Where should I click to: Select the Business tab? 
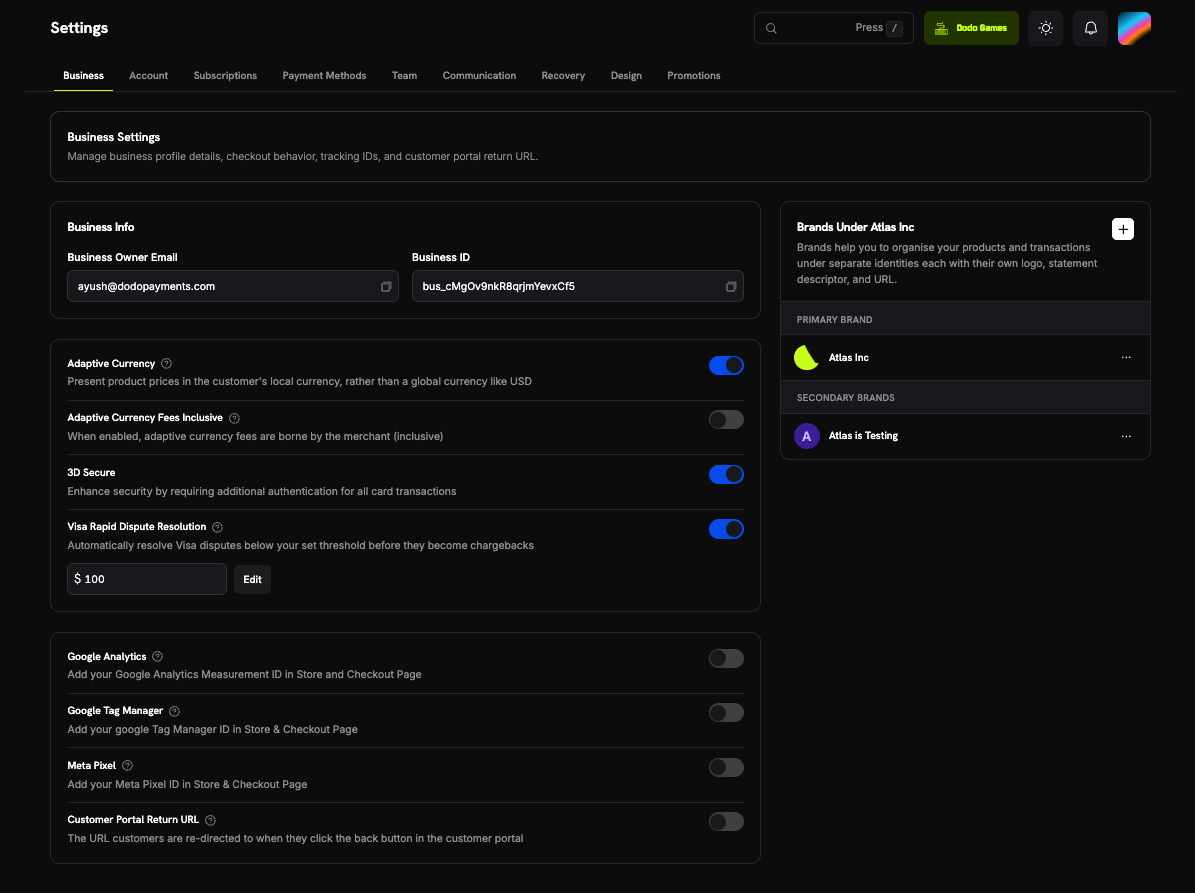83,75
